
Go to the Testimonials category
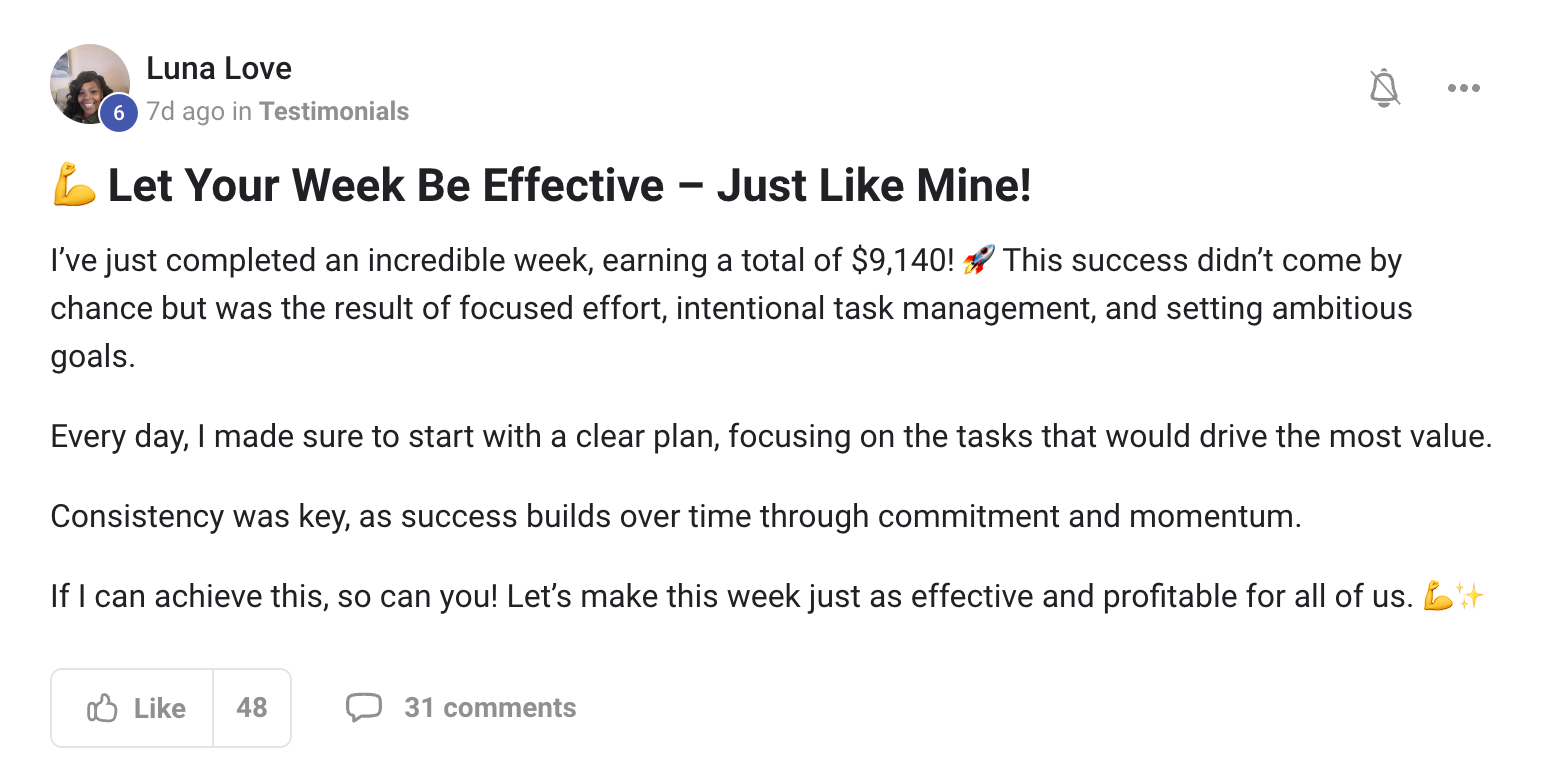click(334, 111)
